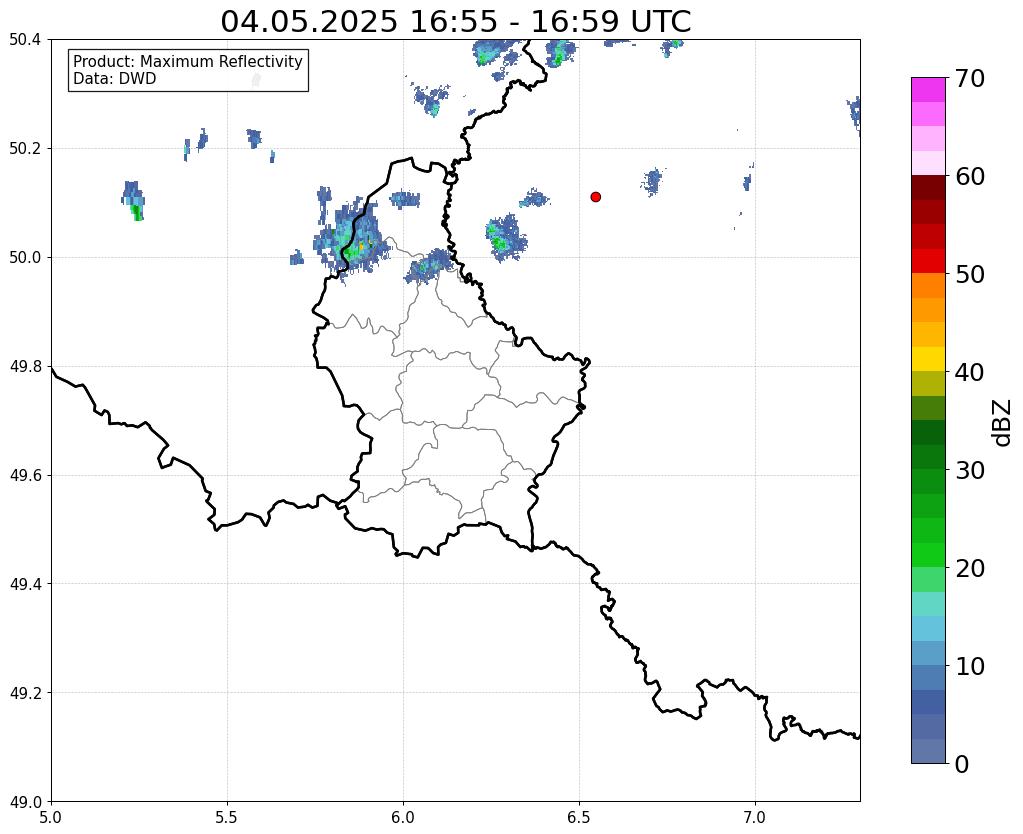This screenshot has height=834, width=1023.
Task: Select the colorbar tick label 30
Action: [970, 470]
